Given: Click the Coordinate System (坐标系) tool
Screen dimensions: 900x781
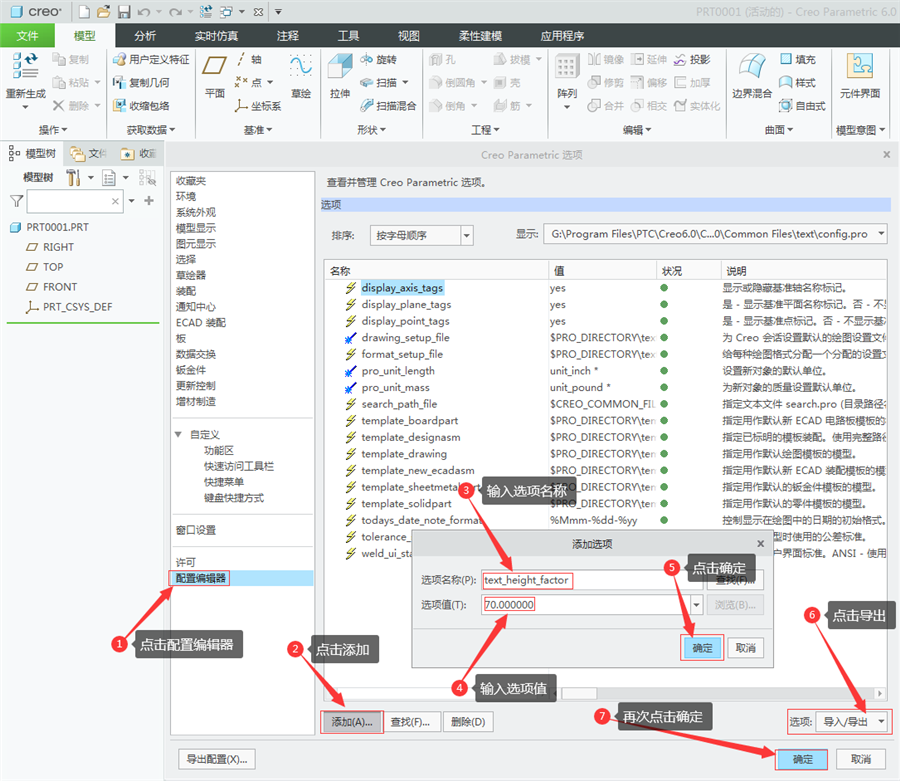Looking at the screenshot, I should pos(258,106).
